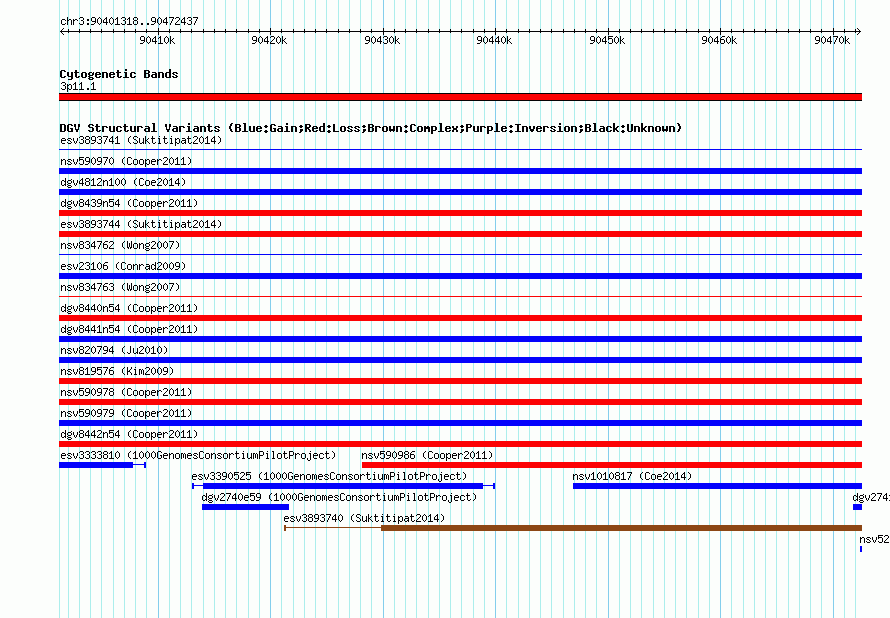This screenshot has width=890, height=618.
Task: Open the esv3893740 (Suktitipat2014) variant label
Action: (364, 518)
